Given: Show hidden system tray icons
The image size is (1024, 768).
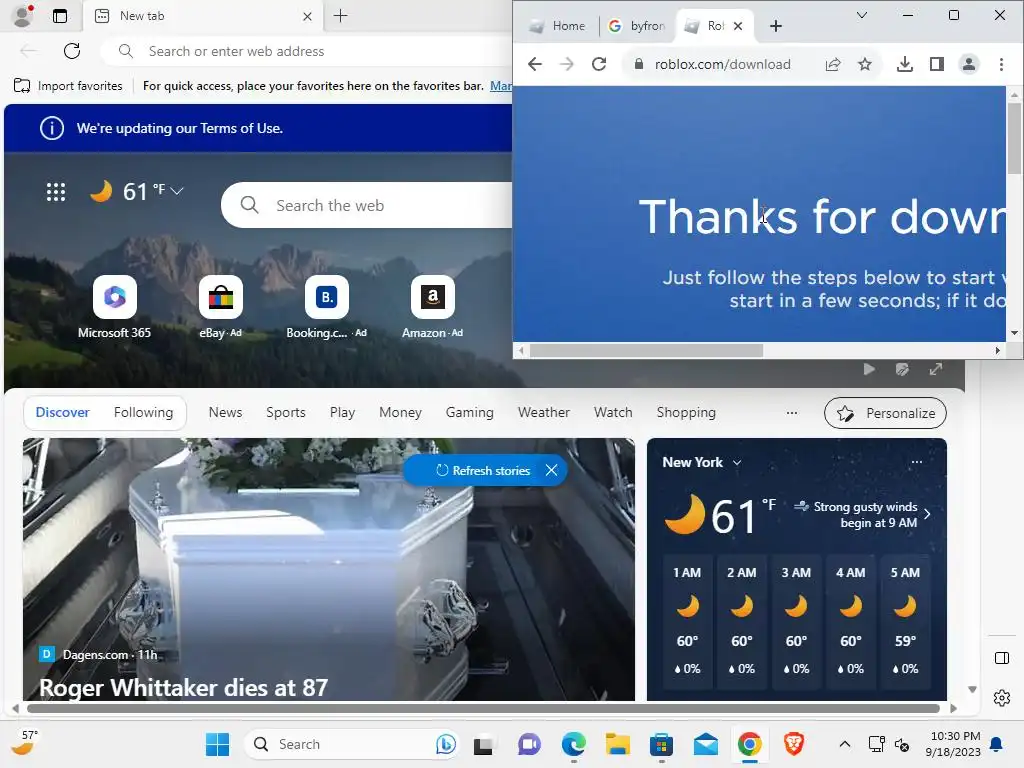Looking at the screenshot, I should 844,744.
